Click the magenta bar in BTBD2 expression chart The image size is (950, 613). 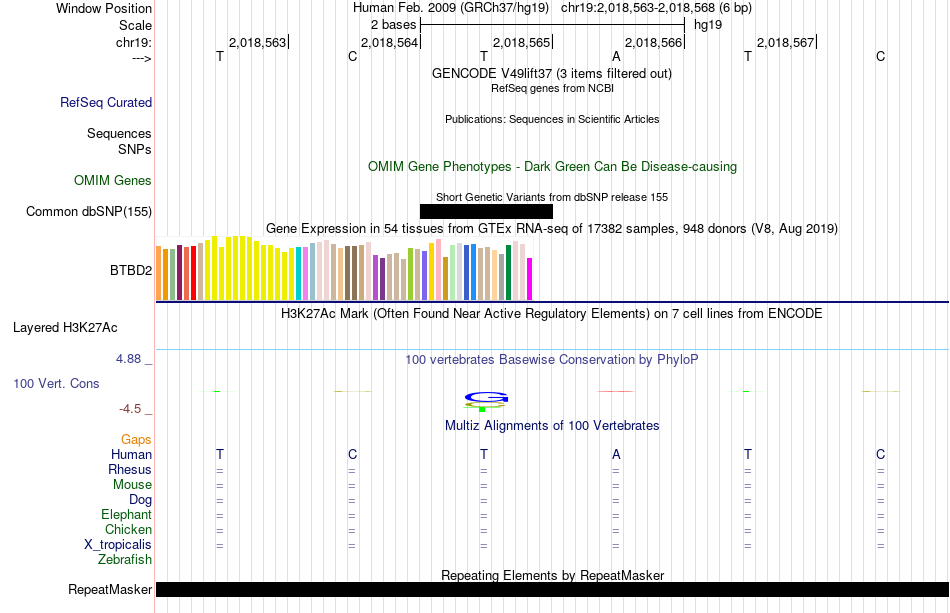[x=530, y=279]
